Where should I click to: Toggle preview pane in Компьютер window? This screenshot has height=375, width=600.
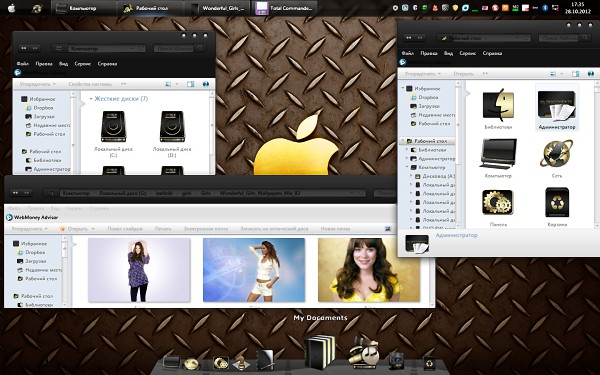click(x=191, y=84)
